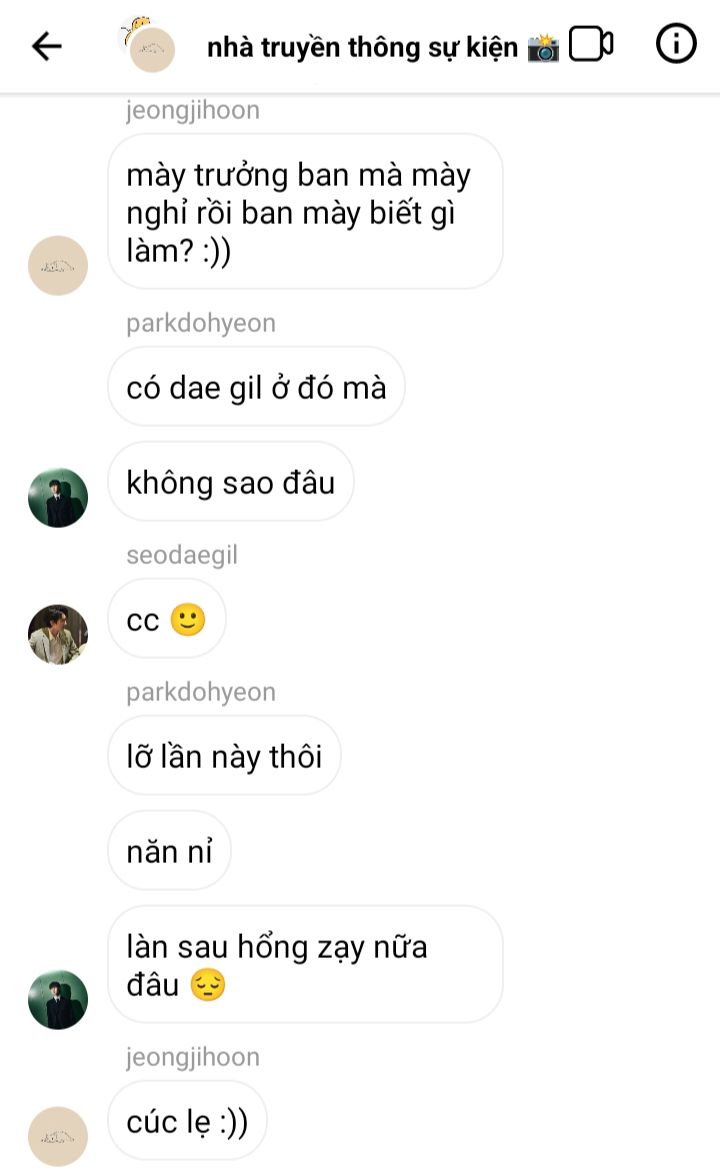
Task: Tap the first parkdohyeon username label
Action: click(x=200, y=323)
